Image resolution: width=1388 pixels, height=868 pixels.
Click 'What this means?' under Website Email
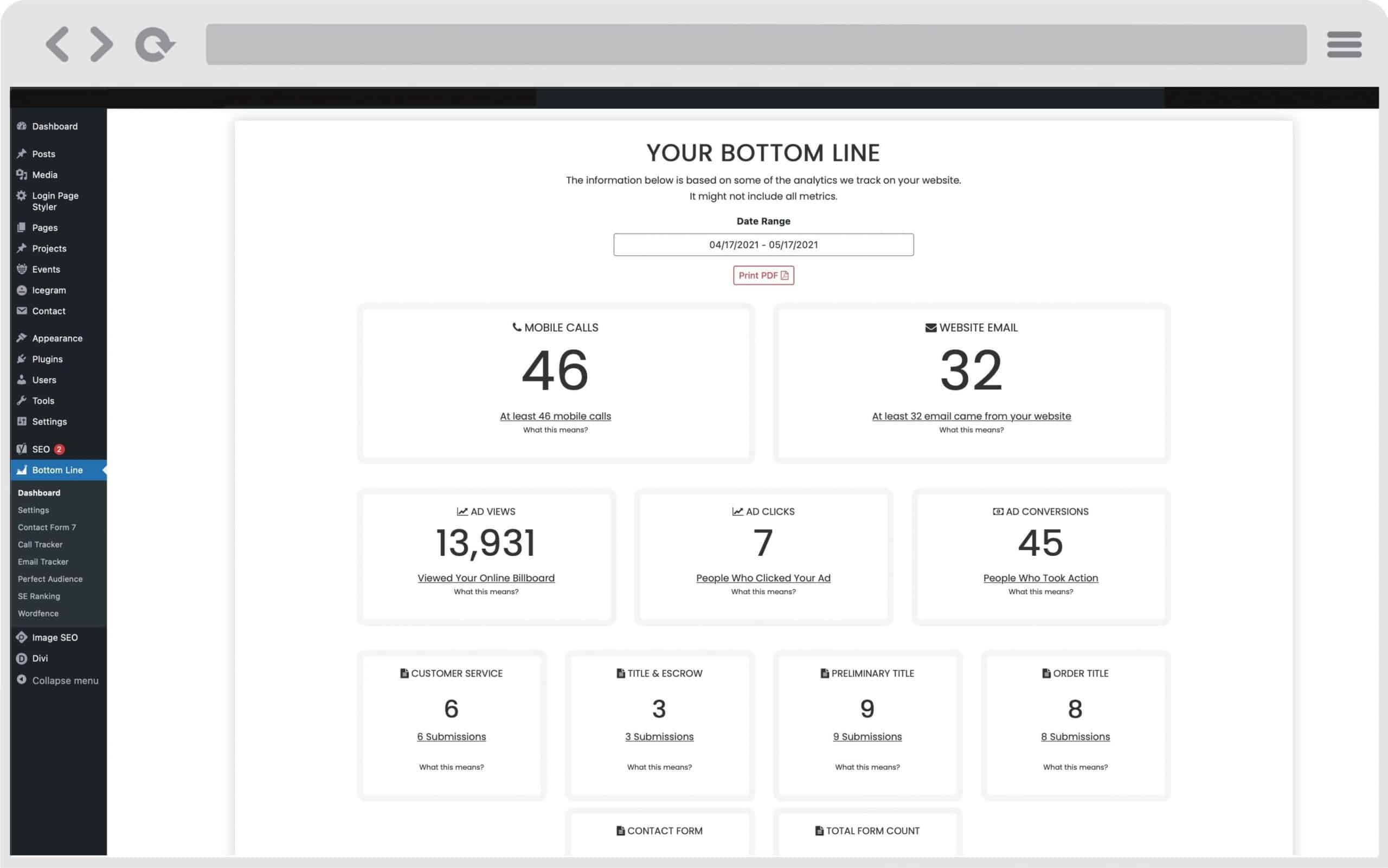click(971, 430)
